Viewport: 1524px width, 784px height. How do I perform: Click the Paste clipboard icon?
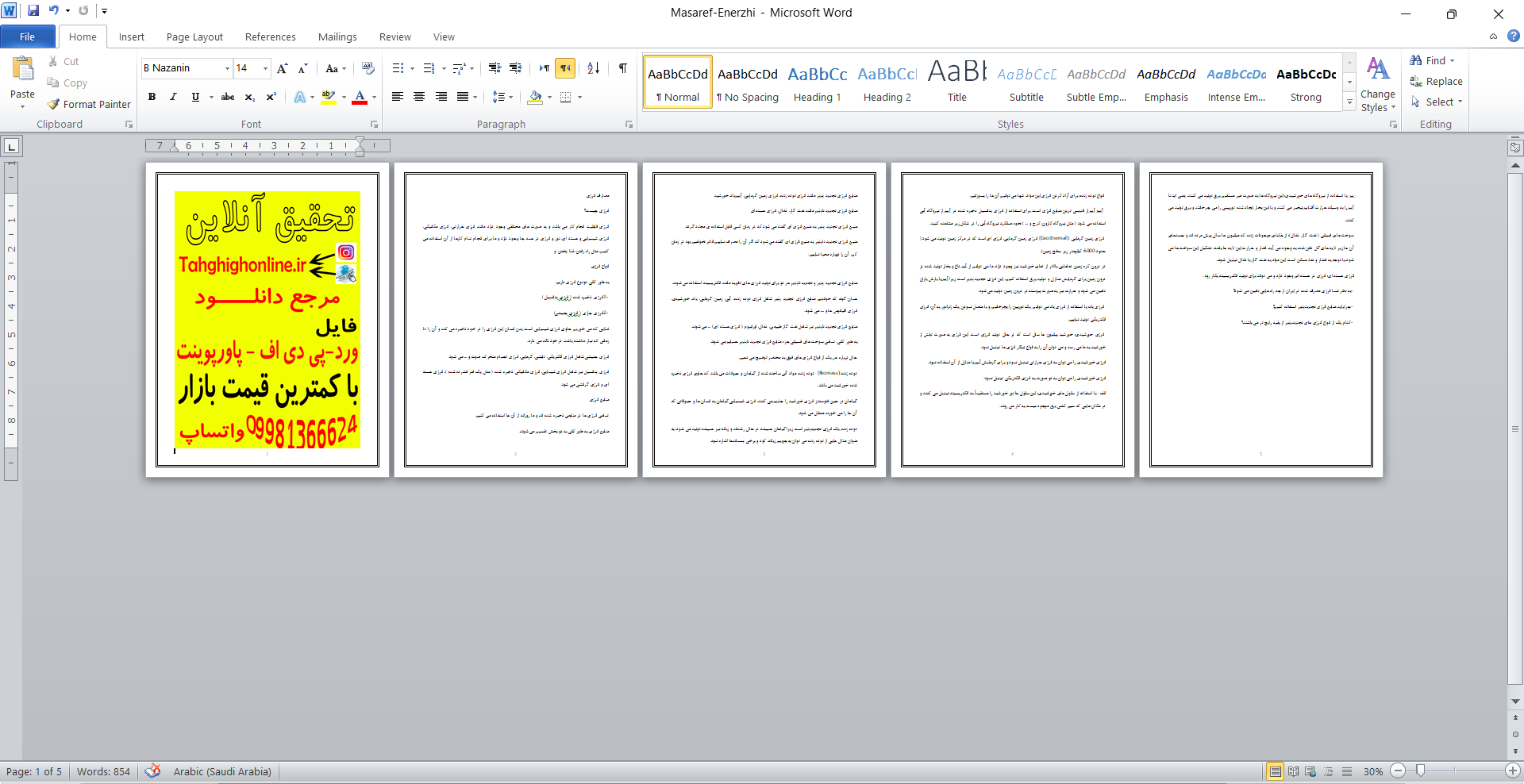[22, 69]
